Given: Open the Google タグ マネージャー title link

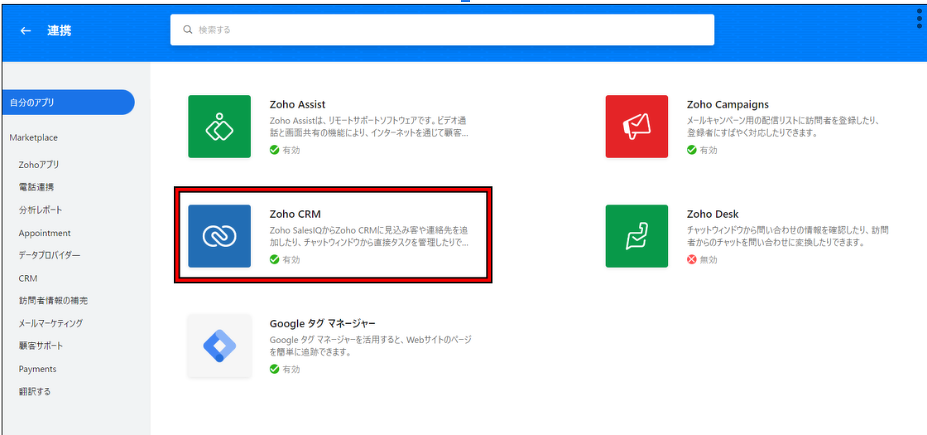Looking at the screenshot, I should pyautogui.click(x=323, y=324).
